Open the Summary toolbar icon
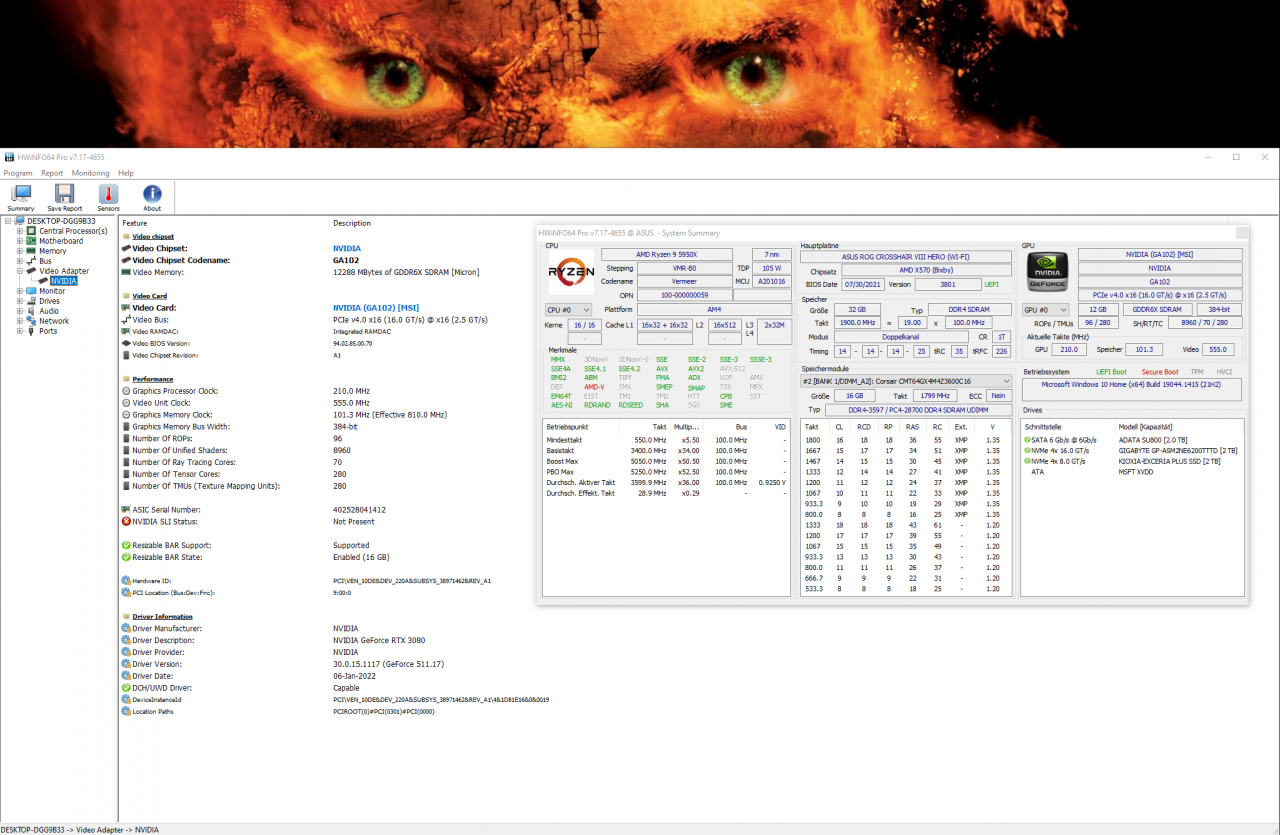 pos(20,193)
